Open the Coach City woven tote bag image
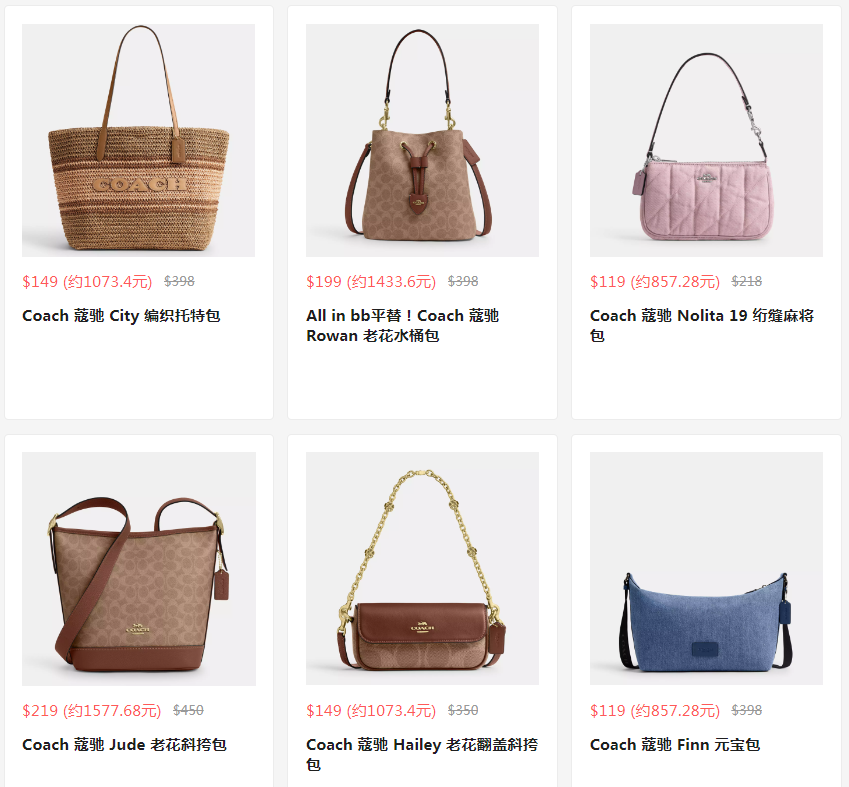Image resolution: width=849 pixels, height=787 pixels. point(139,140)
